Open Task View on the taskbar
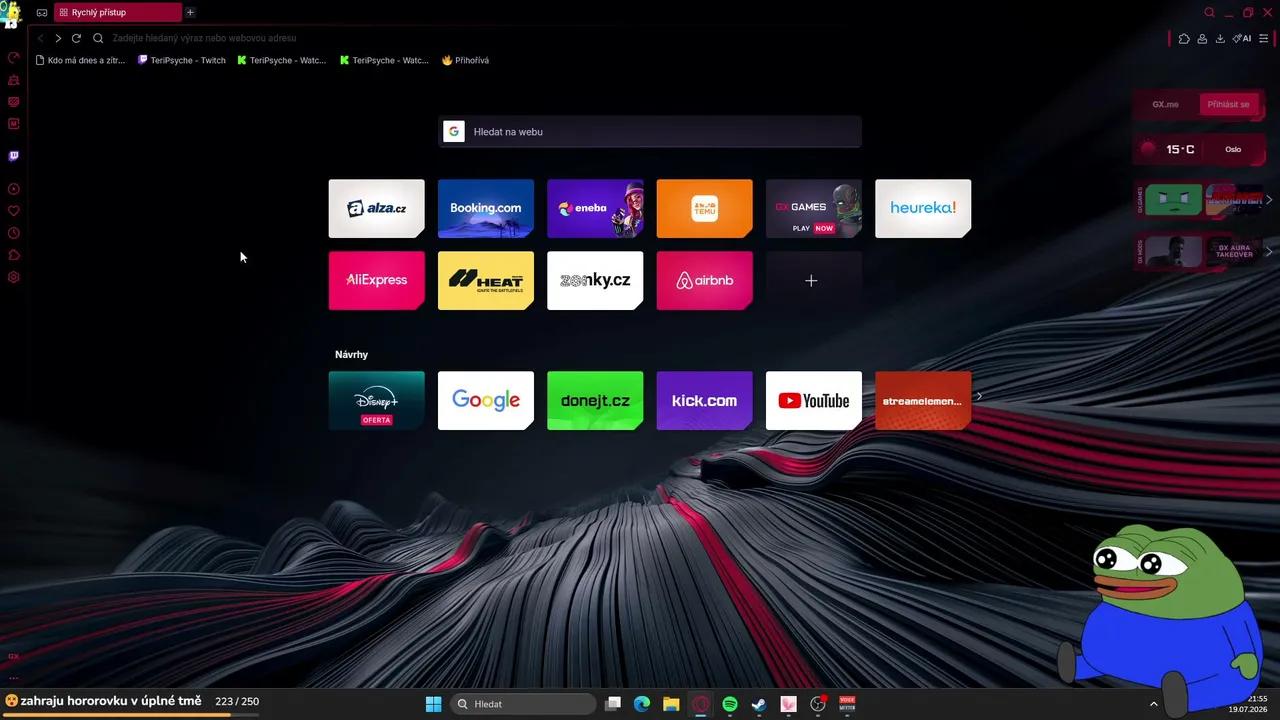Screen dimensions: 1280x720 [x=613, y=704]
